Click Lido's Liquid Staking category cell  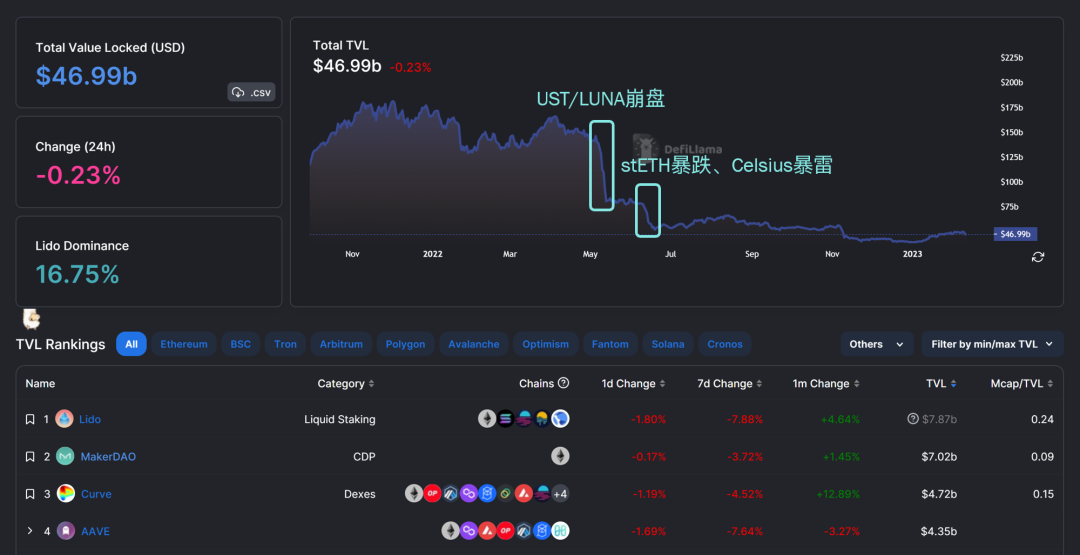(x=340, y=419)
